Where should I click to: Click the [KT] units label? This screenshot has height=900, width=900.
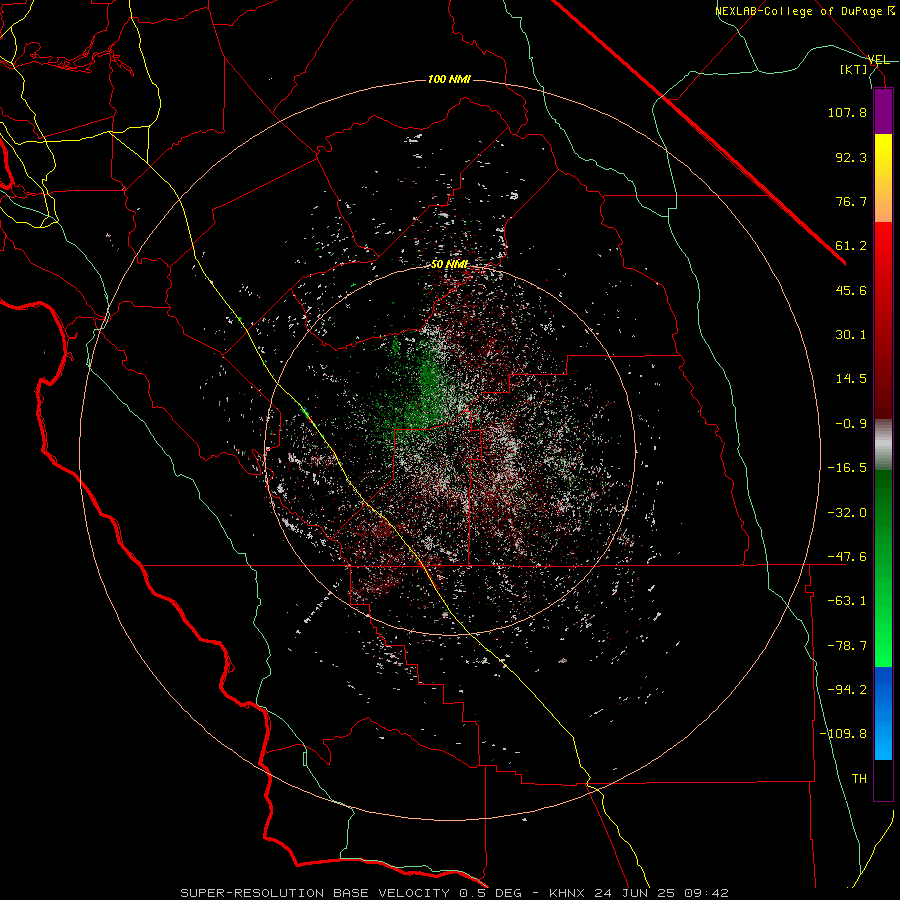coord(854,69)
